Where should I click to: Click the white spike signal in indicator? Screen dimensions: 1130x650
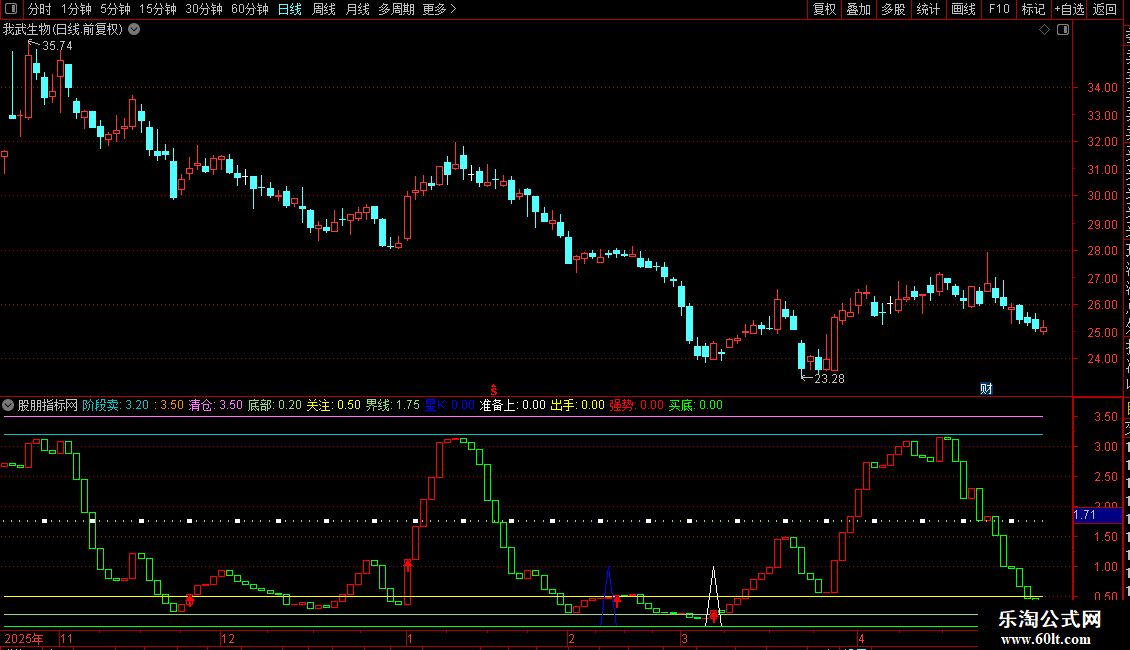pyautogui.click(x=713, y=595)
